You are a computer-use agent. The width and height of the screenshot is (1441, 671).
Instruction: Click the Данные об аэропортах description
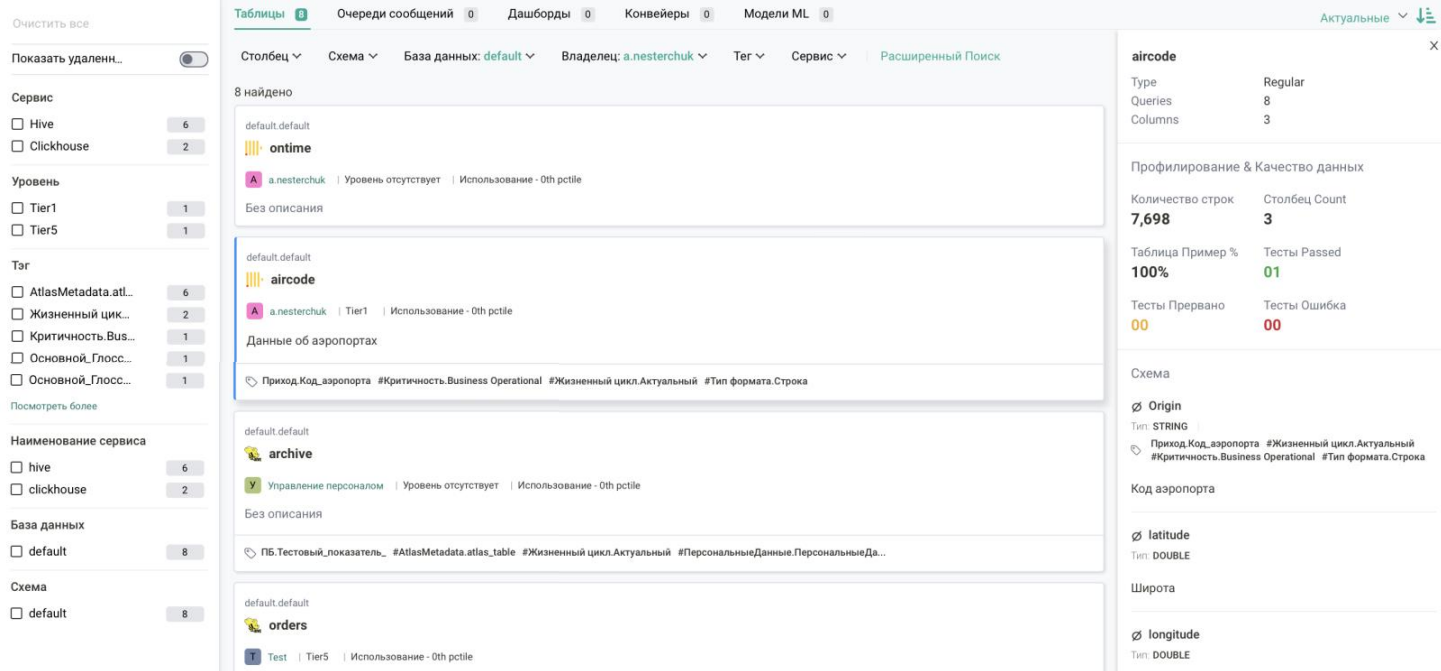(312, 341)
